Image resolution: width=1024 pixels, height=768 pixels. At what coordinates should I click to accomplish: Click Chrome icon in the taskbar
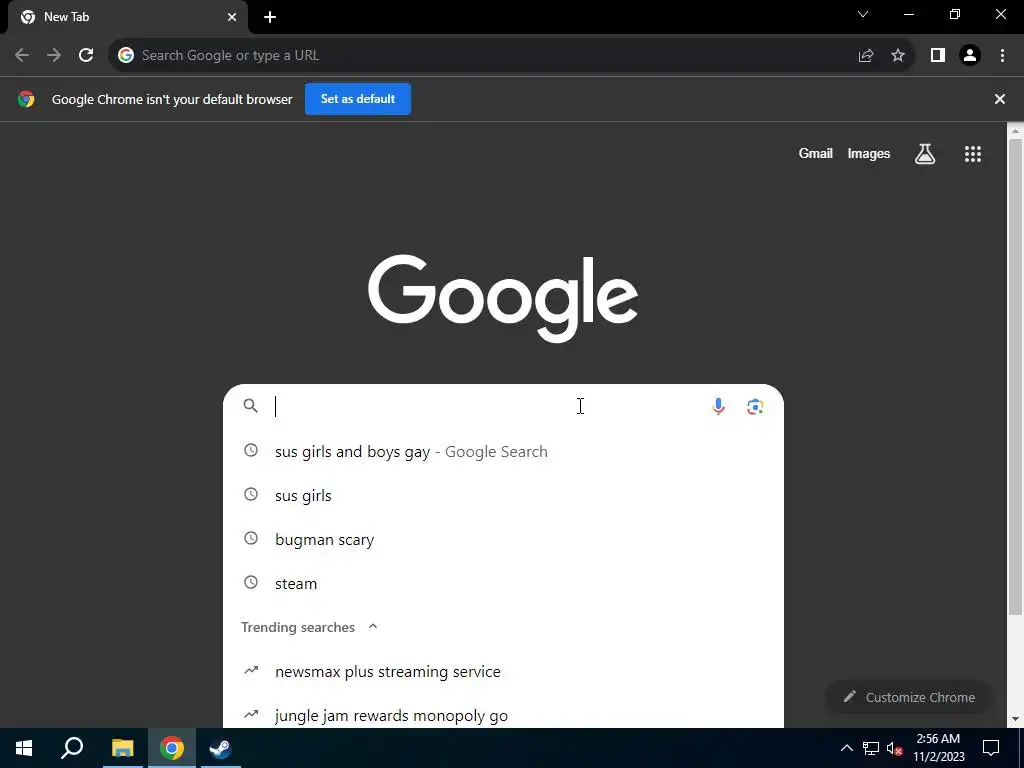[x=171, y=748]
